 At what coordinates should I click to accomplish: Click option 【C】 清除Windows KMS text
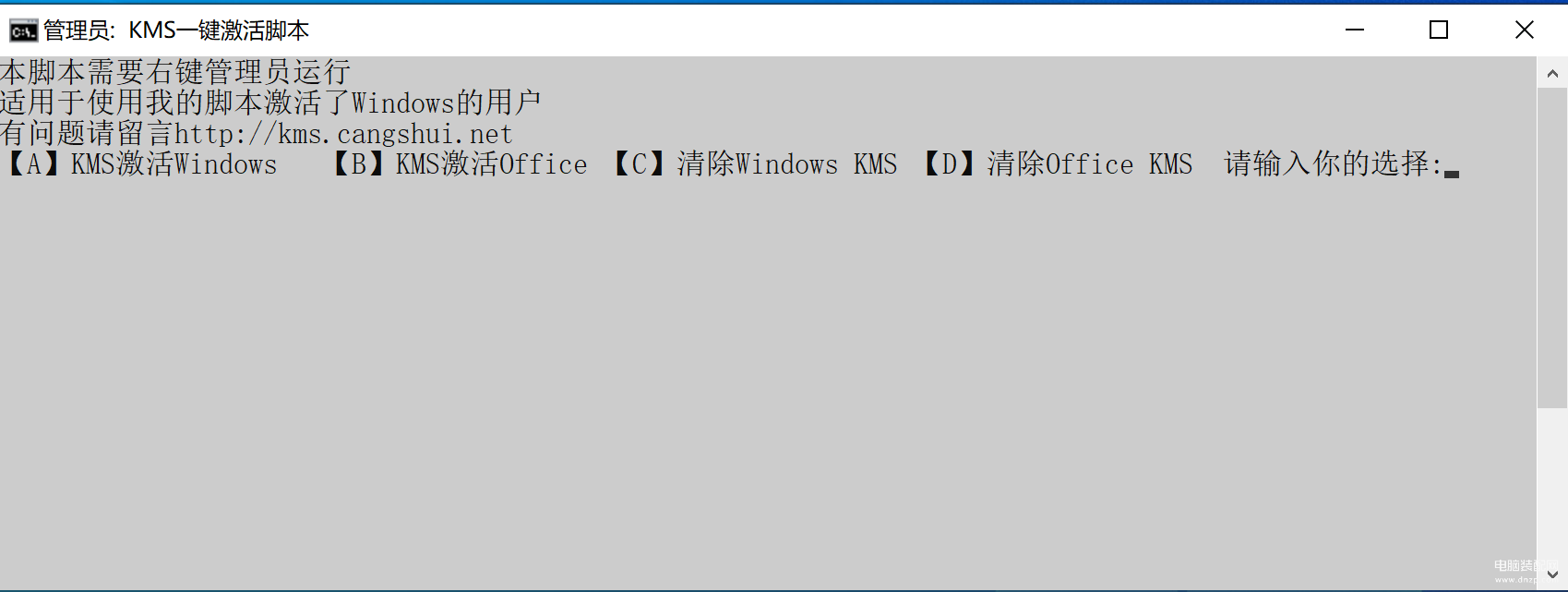[x=753, y=164]
